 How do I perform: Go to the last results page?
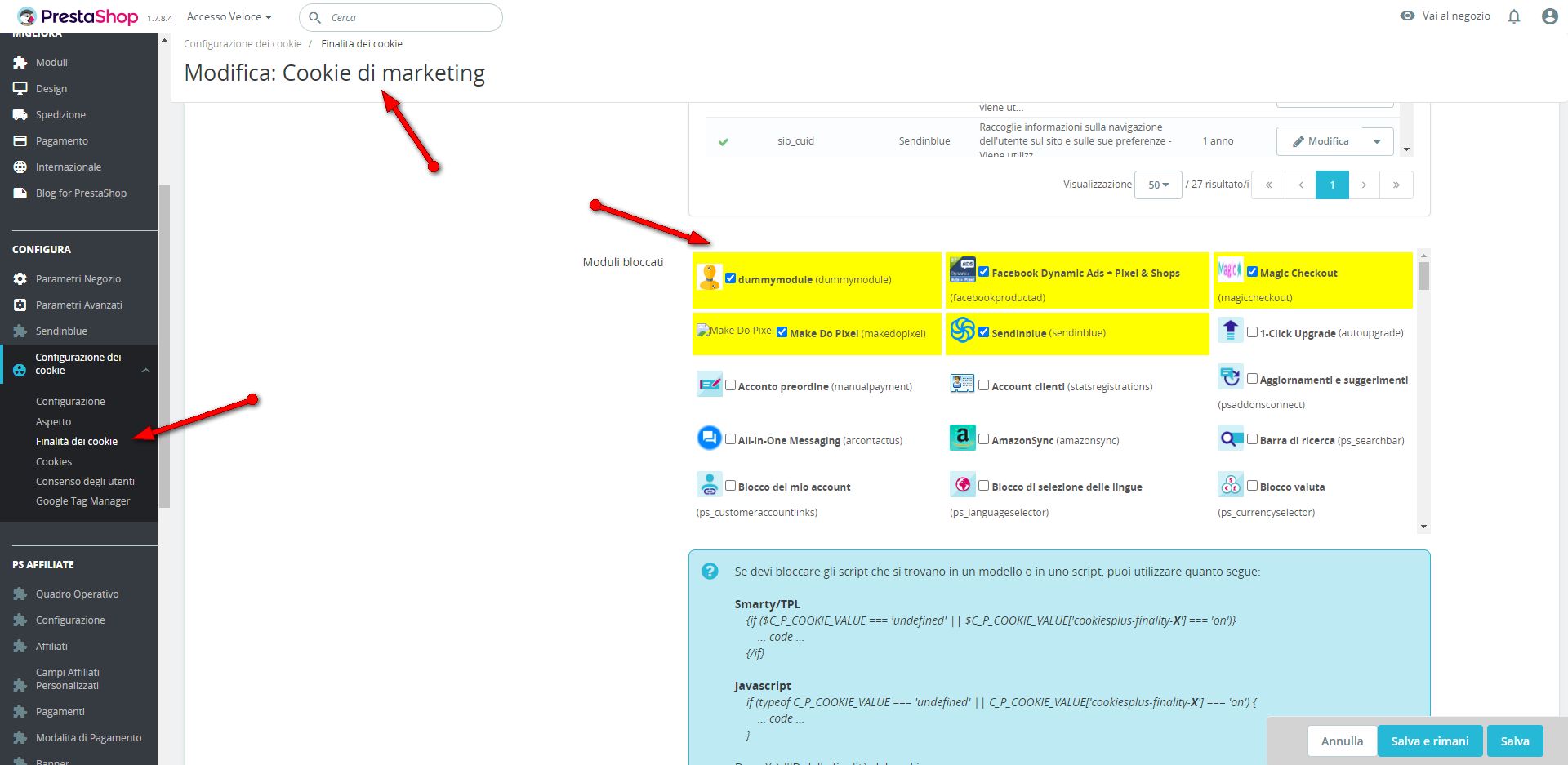coord(1396,185)
